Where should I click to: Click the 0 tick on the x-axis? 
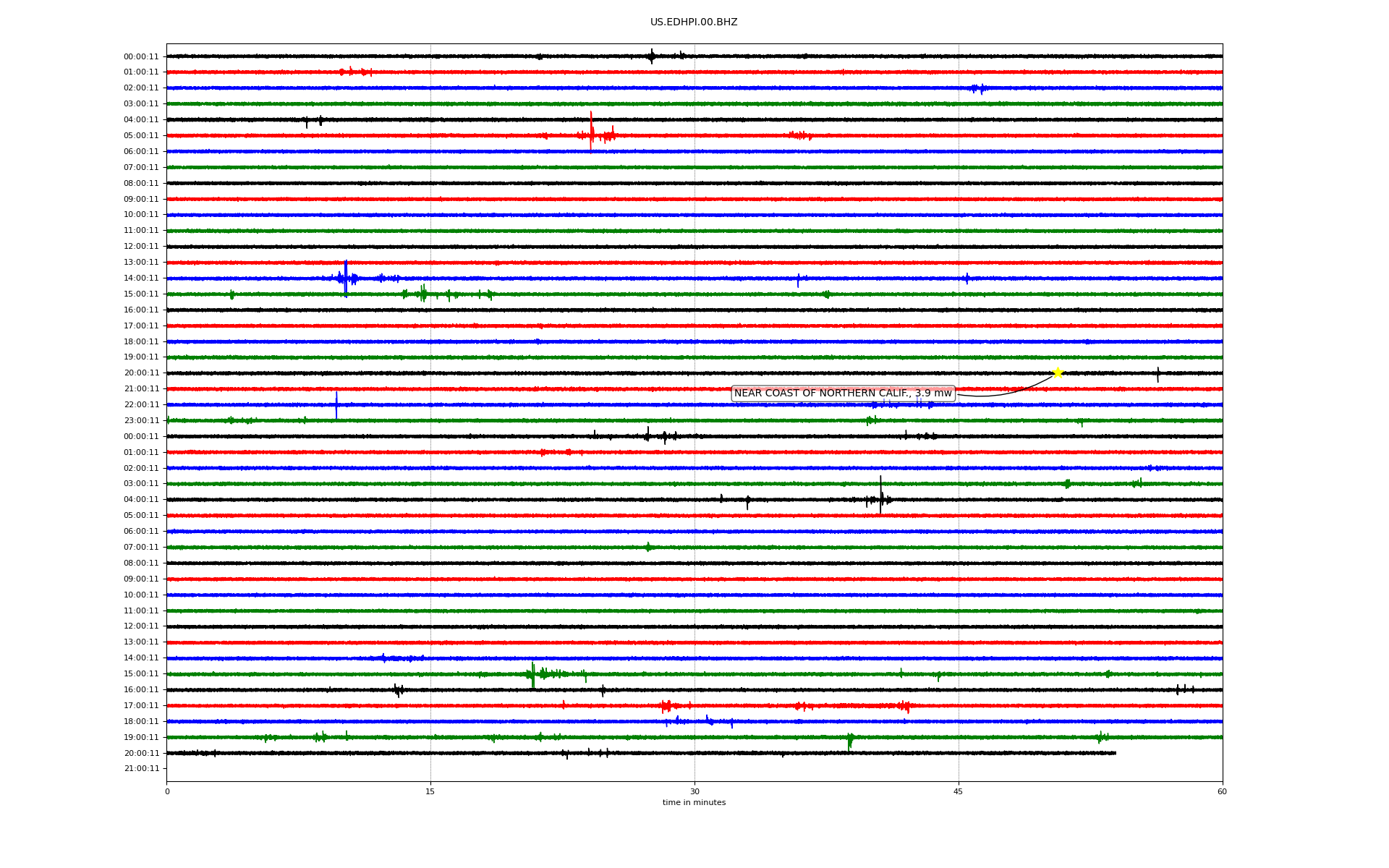pos(167,791)
